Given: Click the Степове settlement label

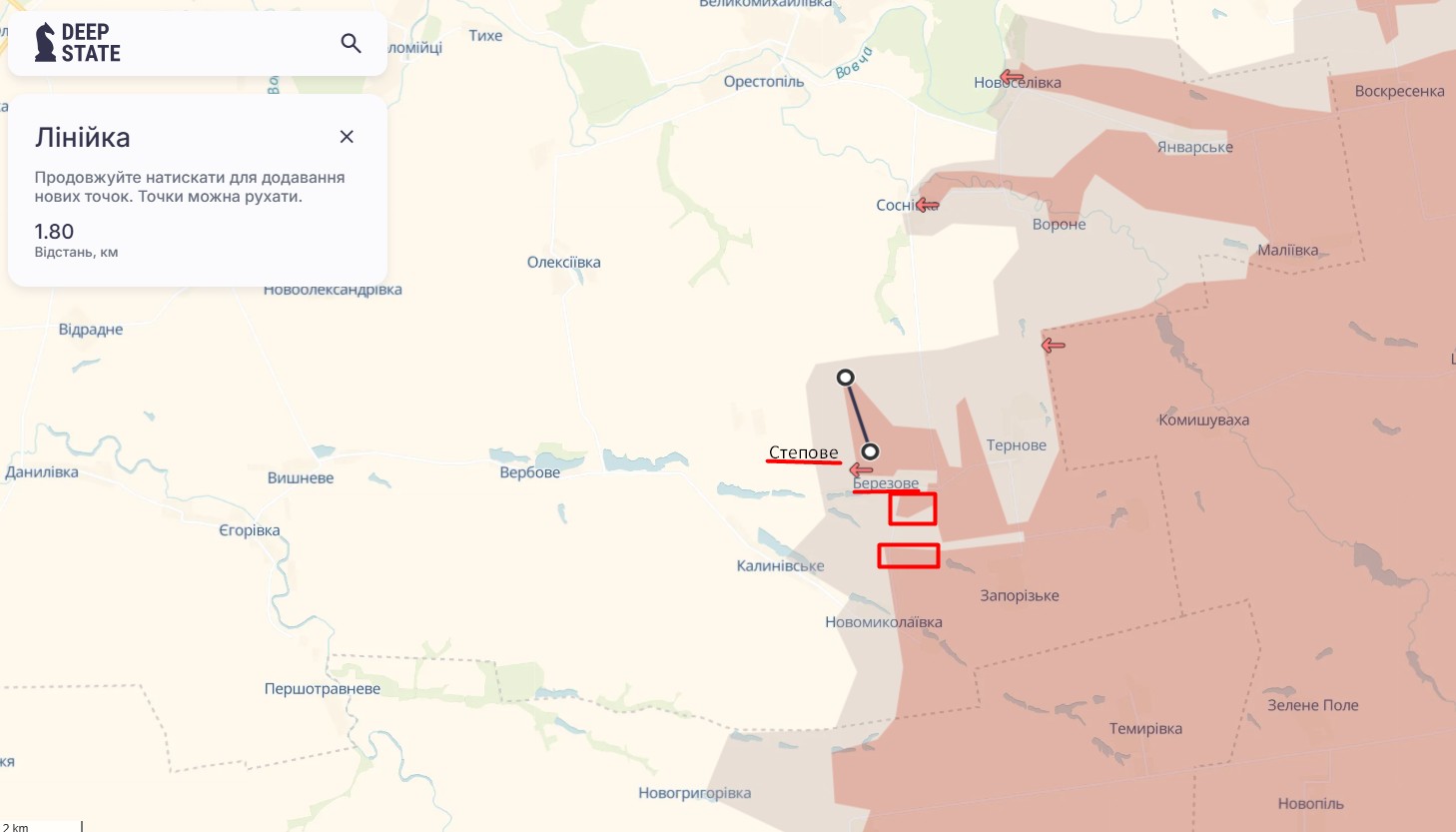Looking at the screenshot, I should [x=803, y=452].
